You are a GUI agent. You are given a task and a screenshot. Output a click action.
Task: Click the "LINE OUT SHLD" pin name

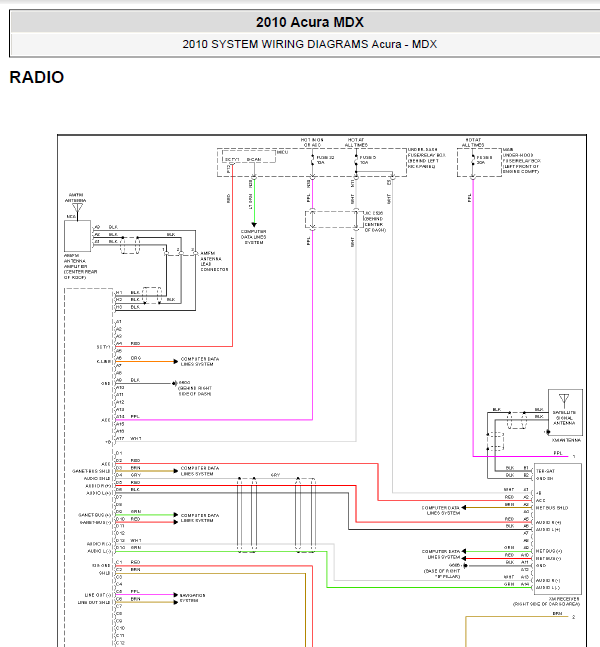click(94, 602)
